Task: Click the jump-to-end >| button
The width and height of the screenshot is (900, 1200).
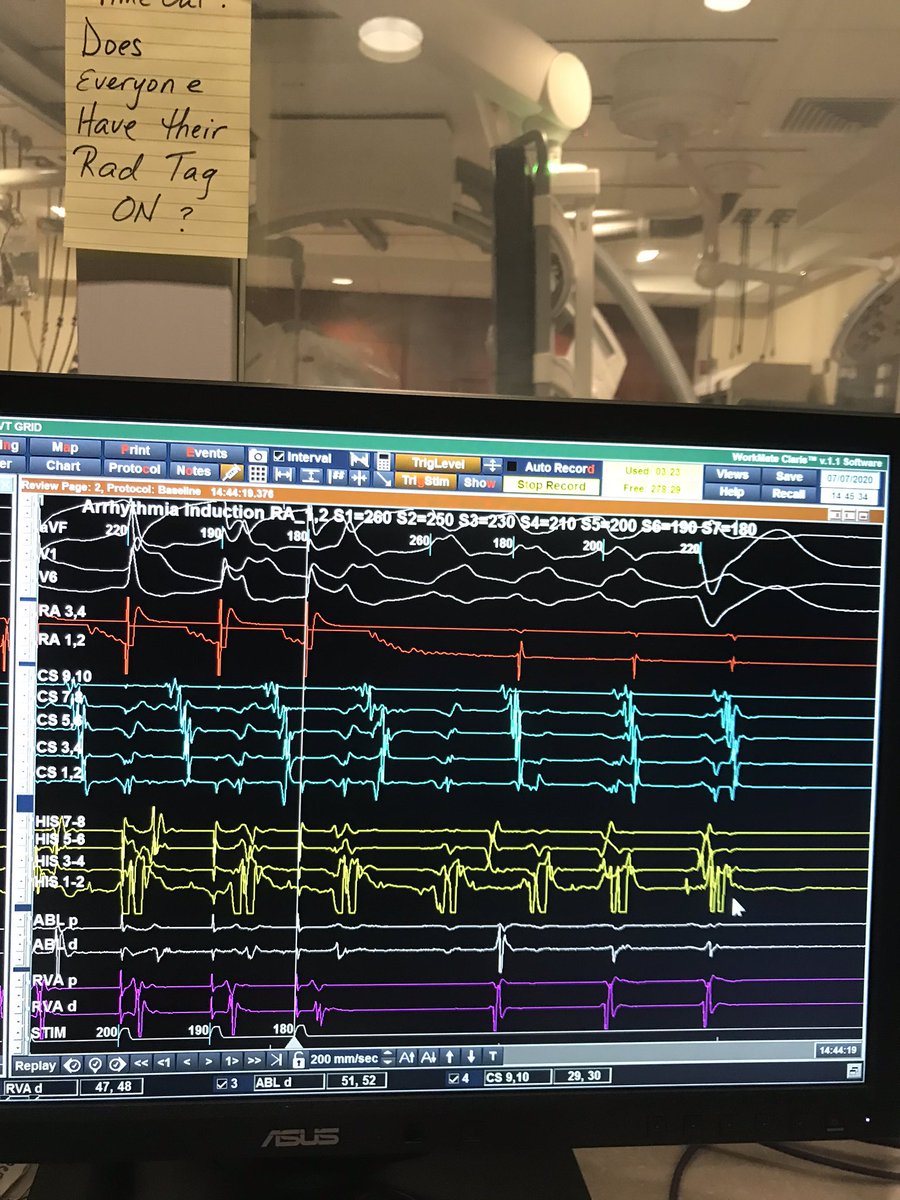Action: pos(276,1061)
